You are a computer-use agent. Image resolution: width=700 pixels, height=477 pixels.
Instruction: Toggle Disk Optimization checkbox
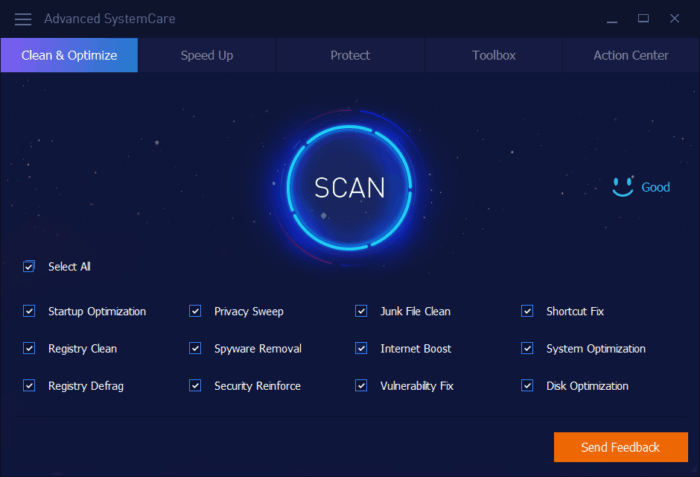click(527, 385)
